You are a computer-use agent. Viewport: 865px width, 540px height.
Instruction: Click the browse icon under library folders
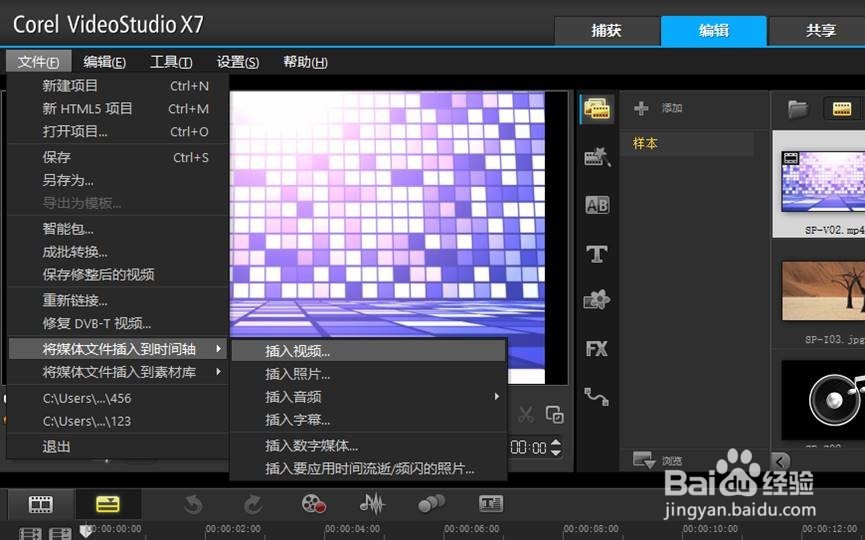click(x=644, y=459)
